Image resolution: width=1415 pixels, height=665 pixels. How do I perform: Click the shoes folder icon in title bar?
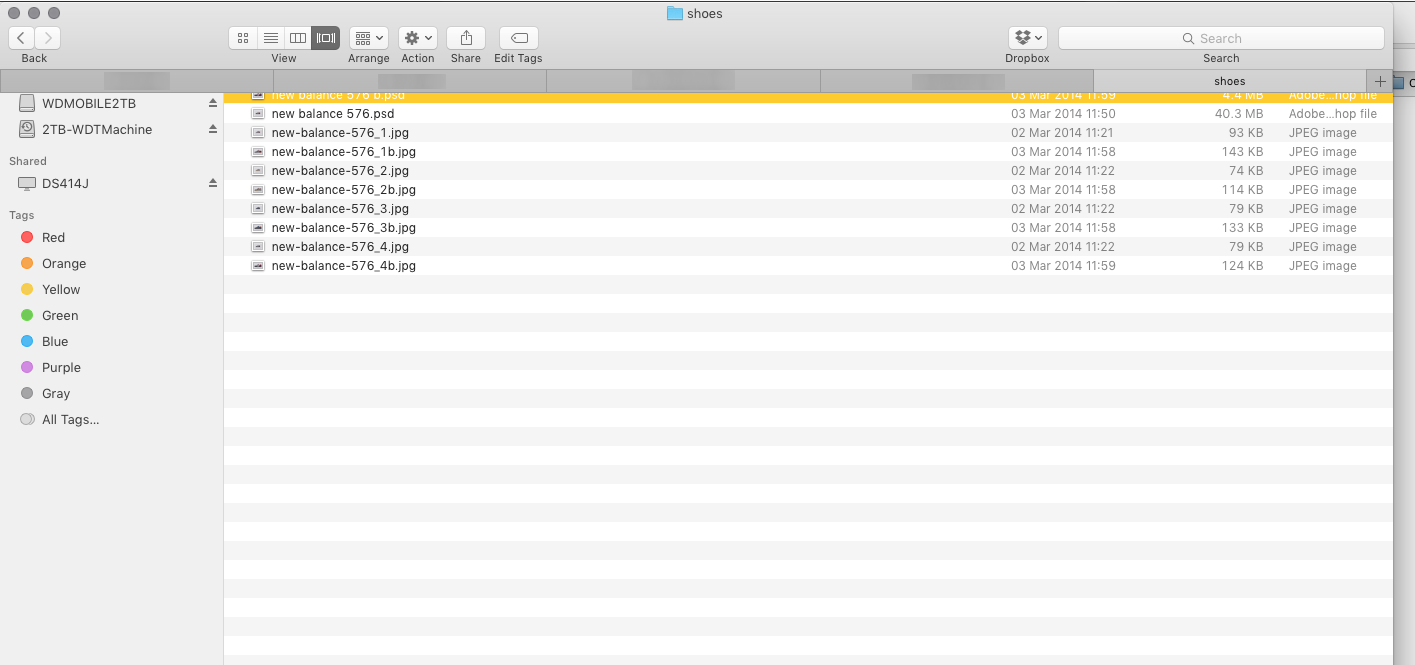[x=675, y=13]
